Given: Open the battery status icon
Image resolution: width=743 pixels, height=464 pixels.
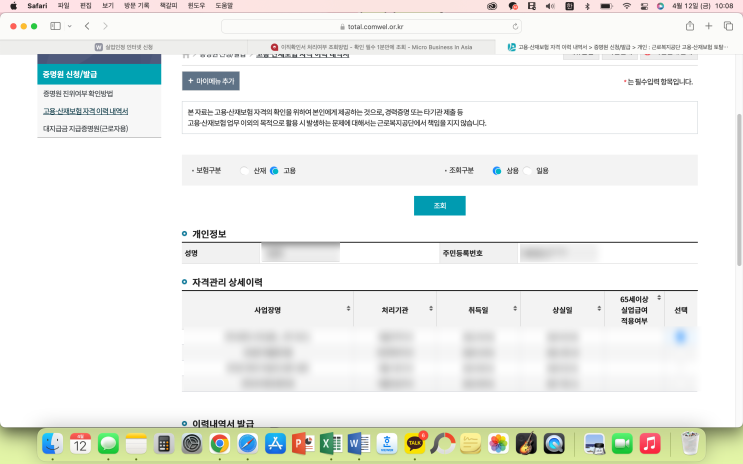Looking at the screenshot, I should 606,6.
